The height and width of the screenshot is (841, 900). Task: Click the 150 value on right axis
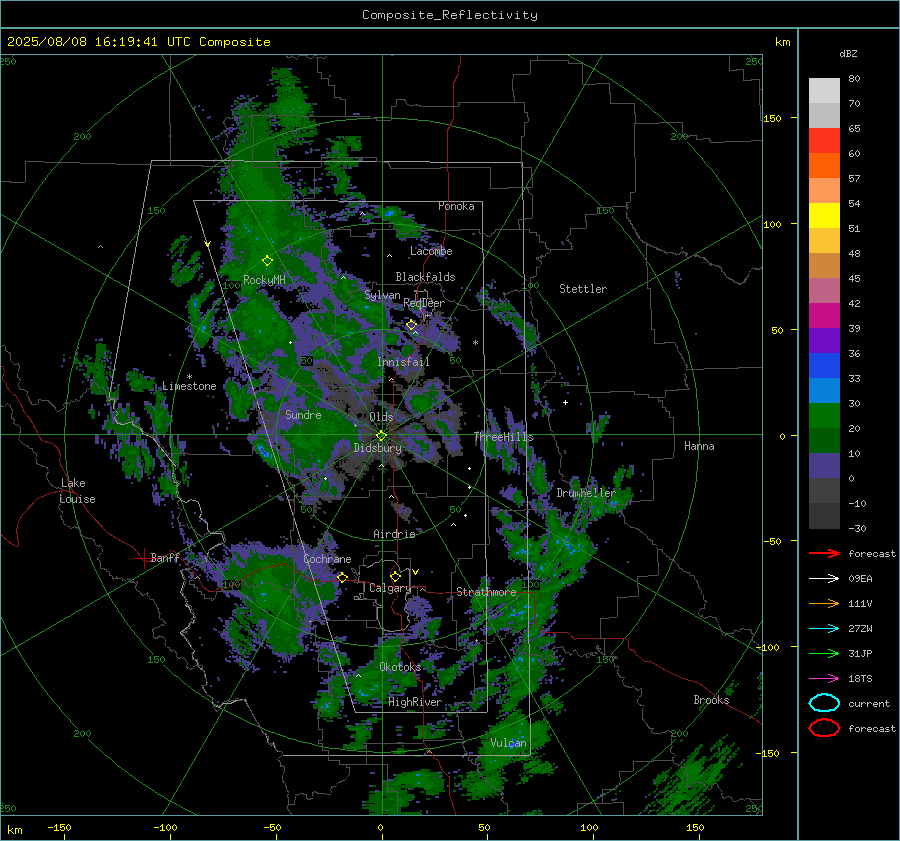click(773, 118)
